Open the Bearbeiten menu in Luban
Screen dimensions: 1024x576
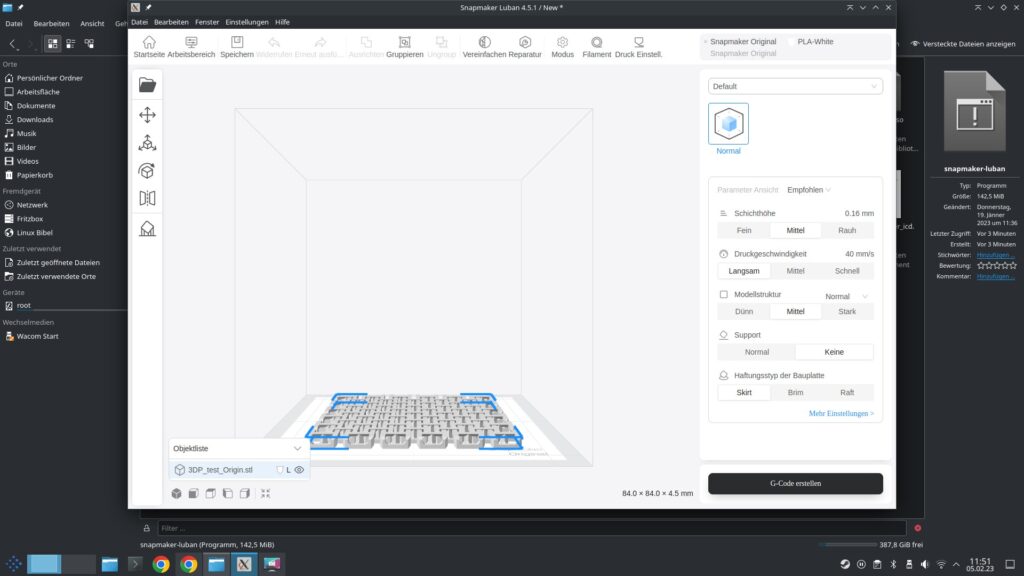[171, 22]
